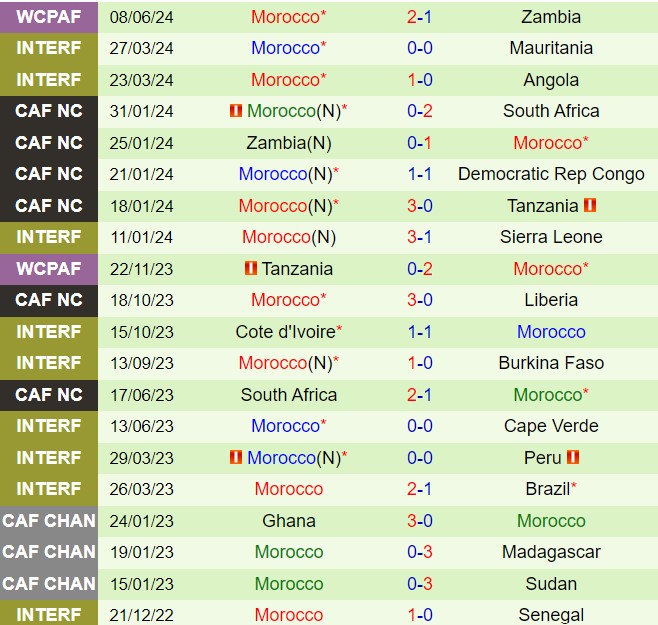Click the 2-1 score against Brazil
Viewport: 658px width, 625px height.
419,489
